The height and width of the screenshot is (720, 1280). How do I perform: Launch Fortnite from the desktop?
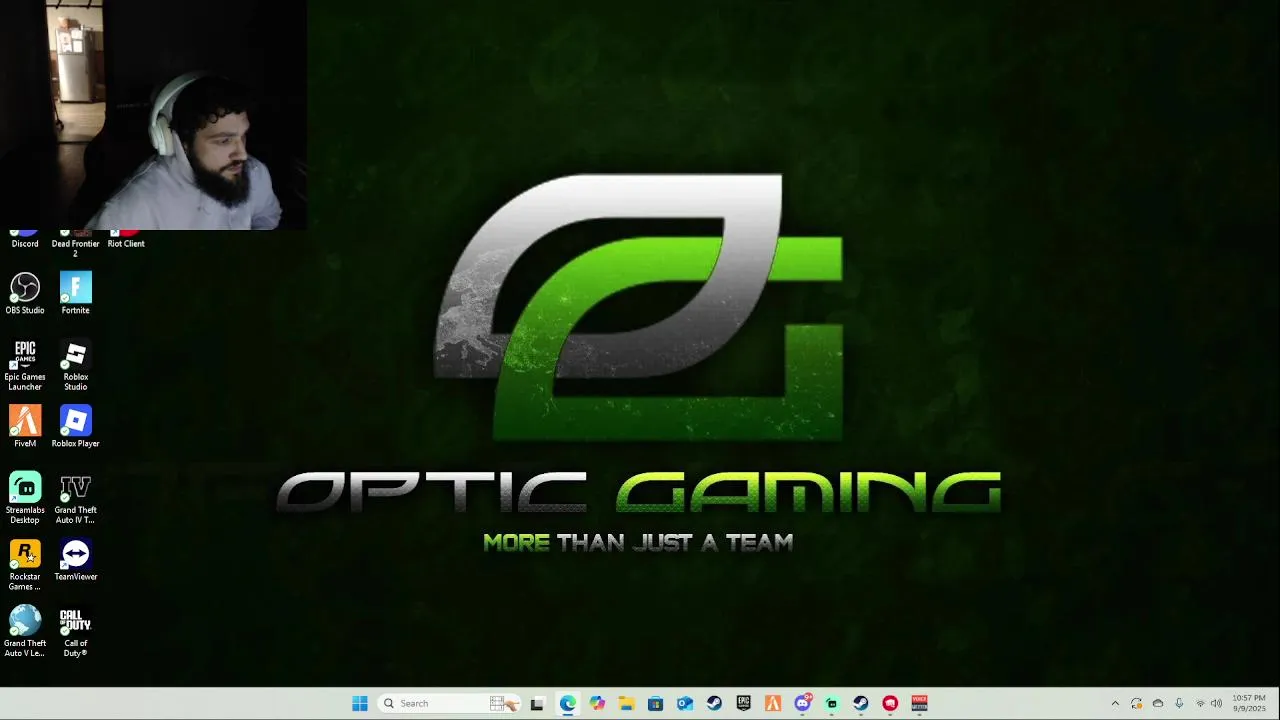coord(75,294)
